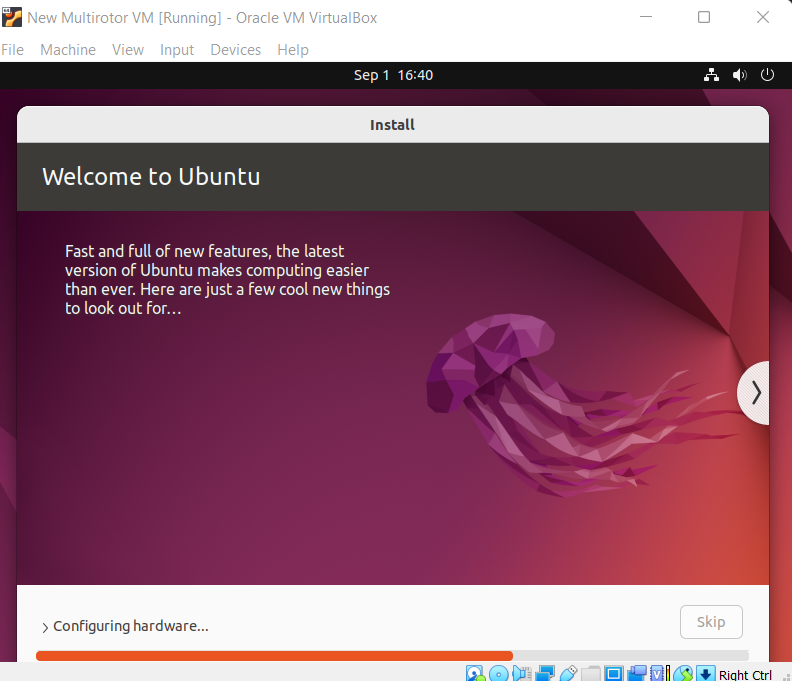Click the recording indicator in the status bar
Screen dimensions: 792x681
(636, 673)
